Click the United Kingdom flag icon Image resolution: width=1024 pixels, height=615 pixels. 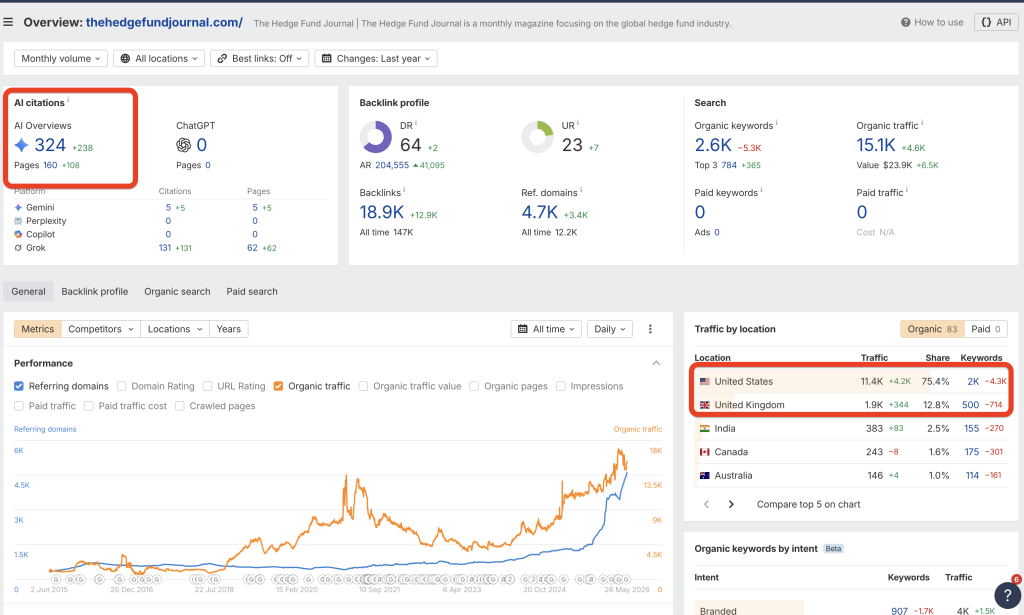point(705,405)
